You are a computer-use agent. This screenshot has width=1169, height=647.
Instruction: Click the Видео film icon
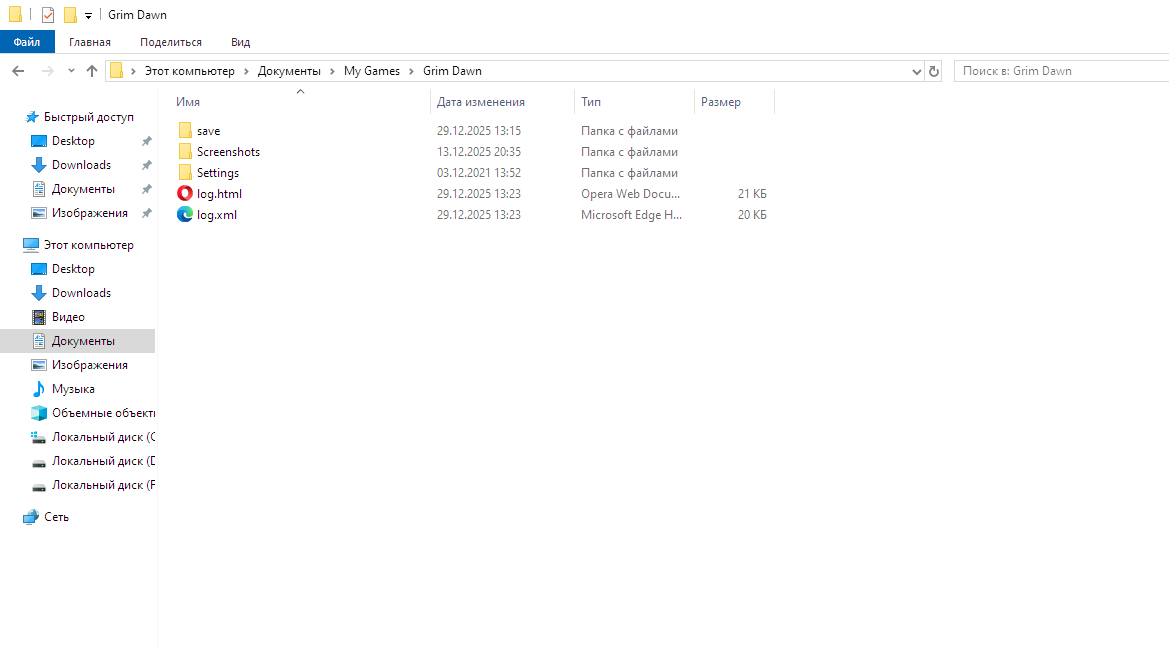pos(39,317)
